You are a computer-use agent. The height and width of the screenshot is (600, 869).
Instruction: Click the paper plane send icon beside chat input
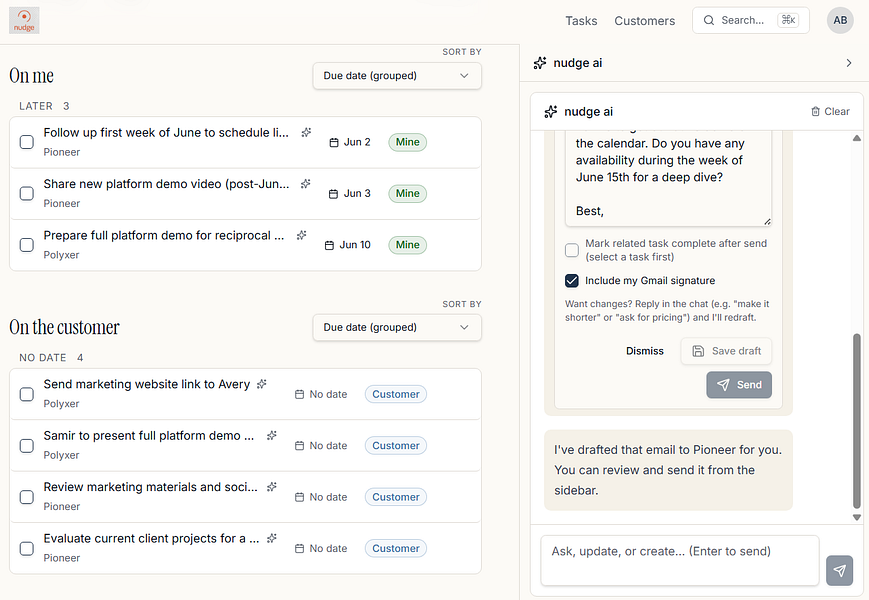(839, 571)
